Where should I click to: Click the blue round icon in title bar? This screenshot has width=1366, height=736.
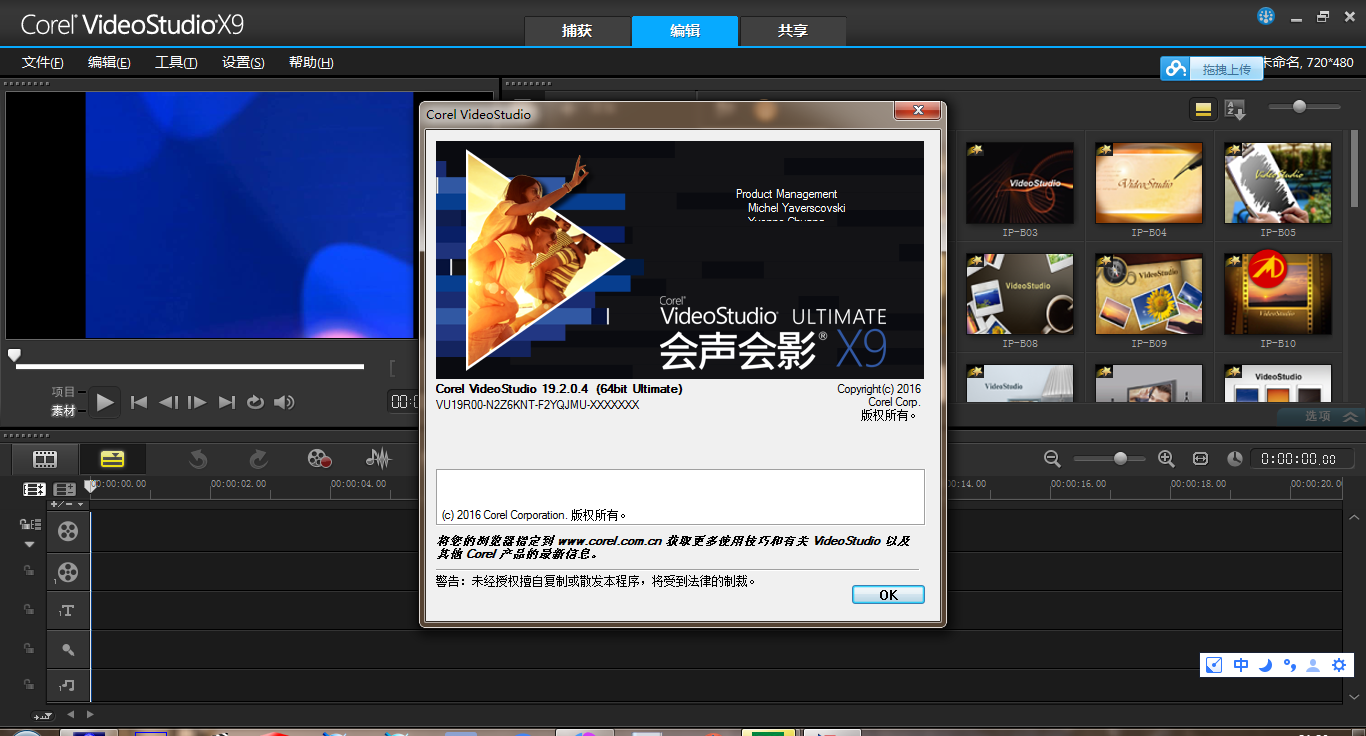pyautogui.click(x=1265, y=16)
